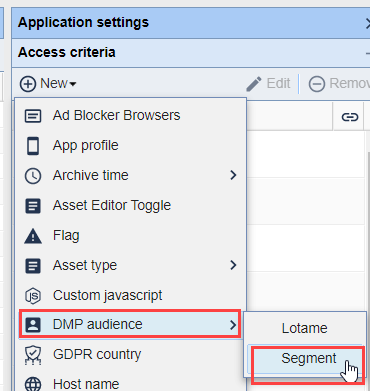Select the Asset type label

click(x=85, y=266)
